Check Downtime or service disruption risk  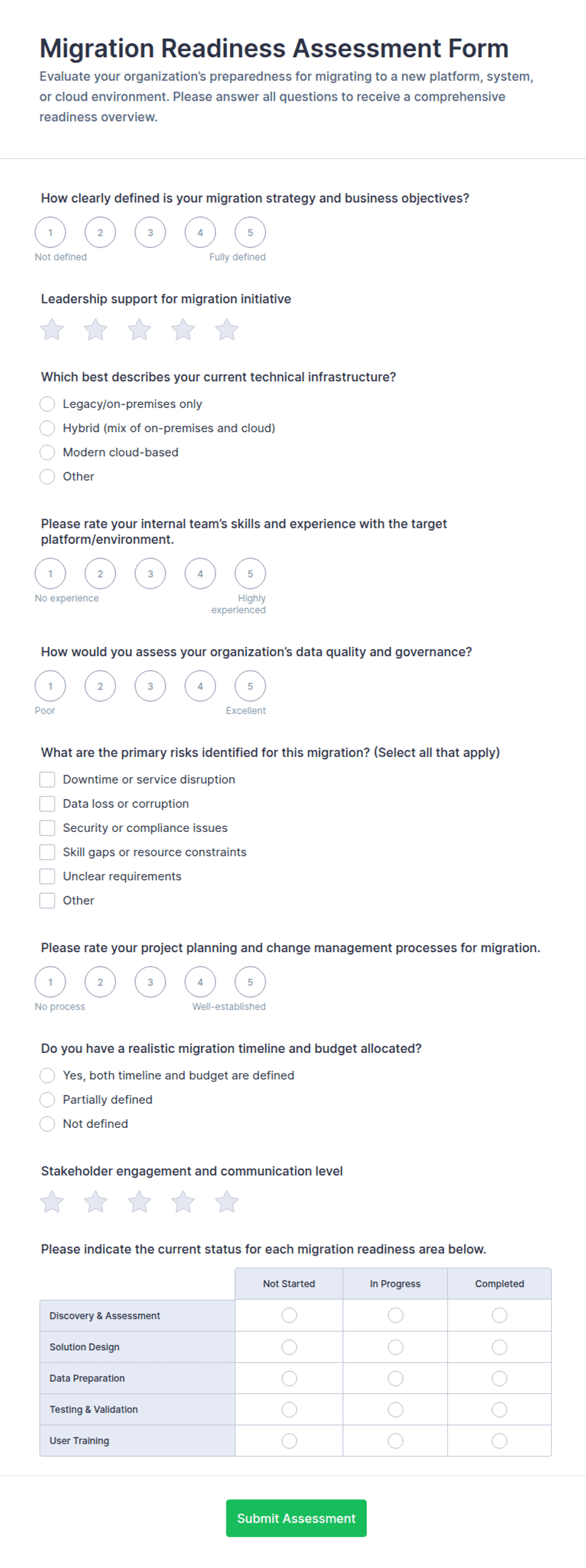click(x=47, y=780)
